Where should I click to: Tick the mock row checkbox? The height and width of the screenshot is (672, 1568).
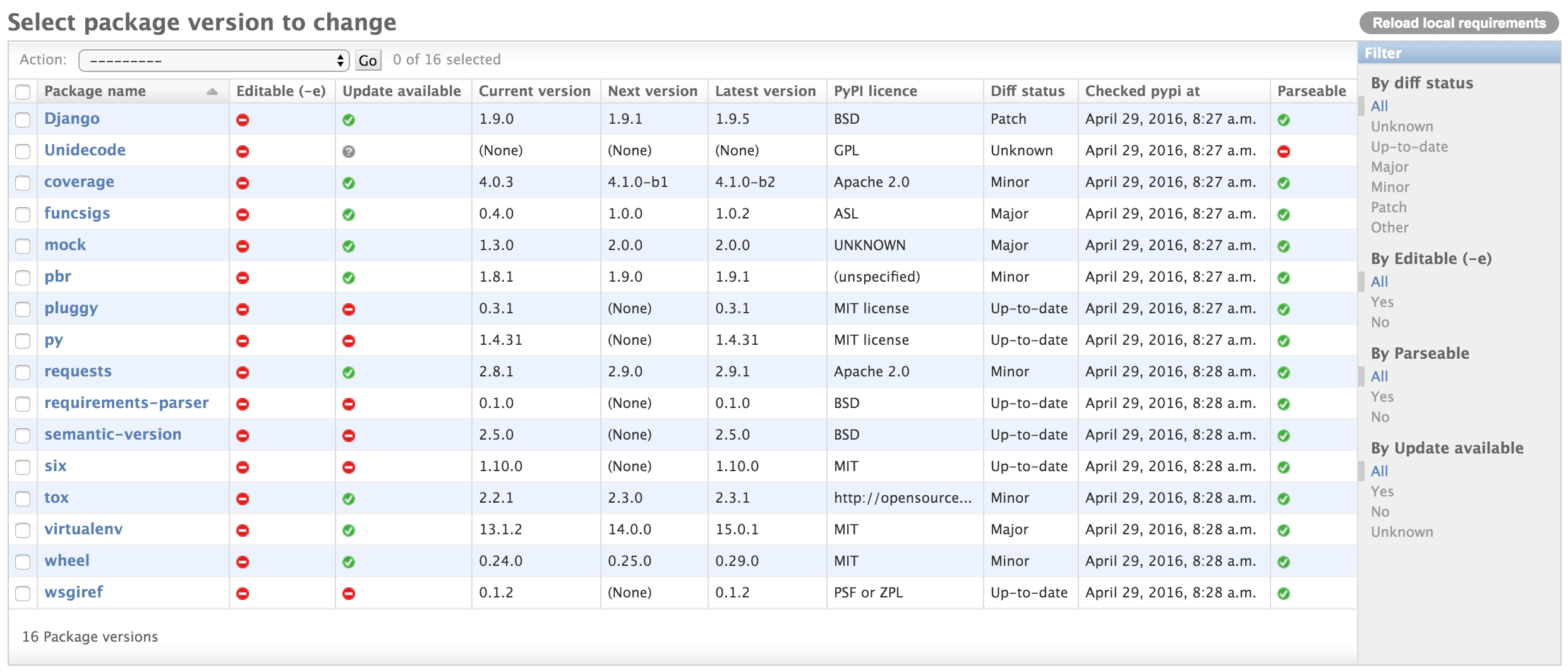(x=23, y=246)
